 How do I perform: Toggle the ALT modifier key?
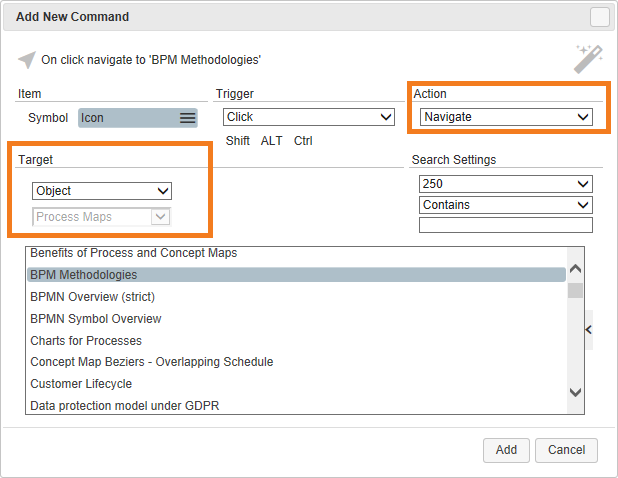click(x=272, y=141)
